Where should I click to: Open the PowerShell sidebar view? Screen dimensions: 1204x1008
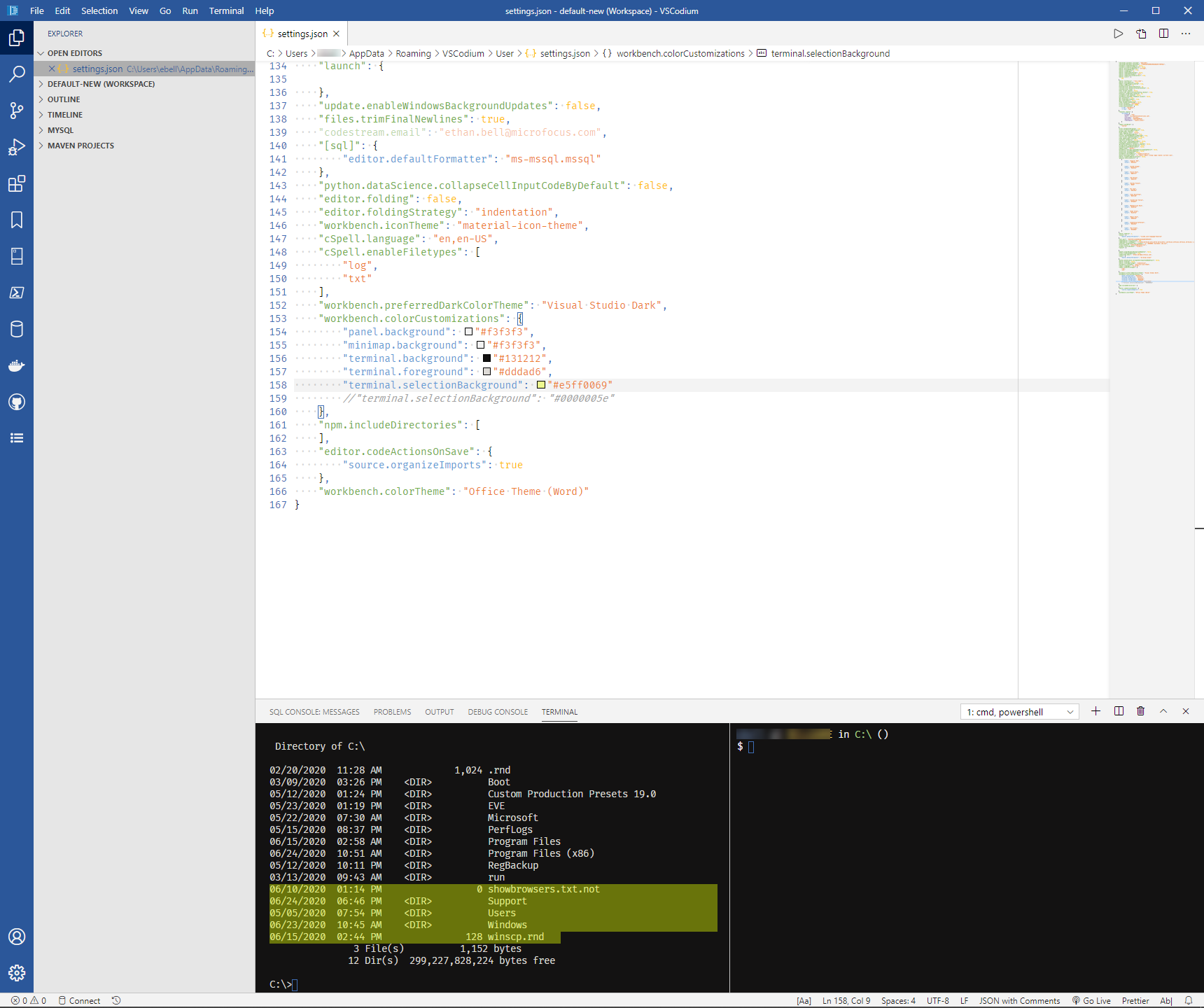pos(17,293)
